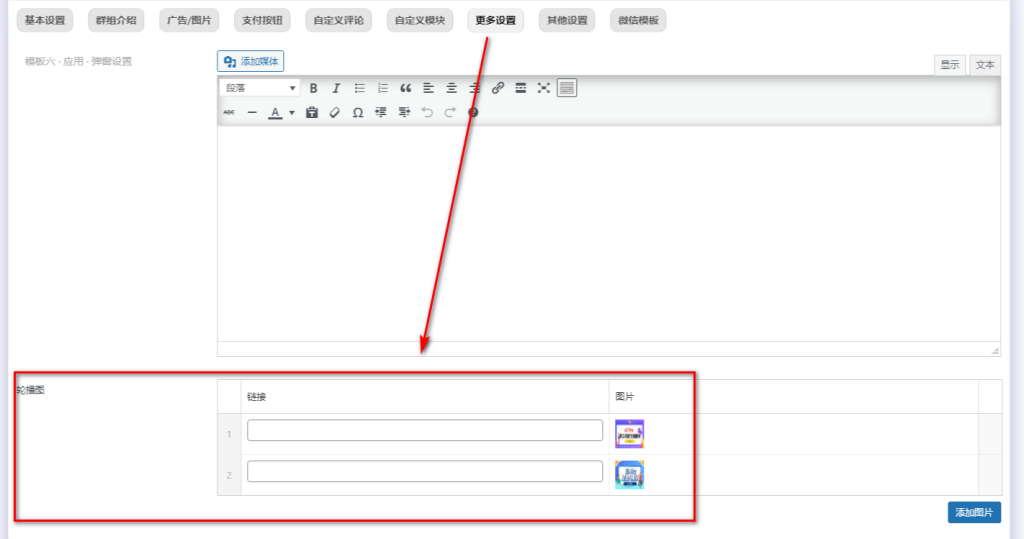Click the first carousel link input field
This screenshot has width=1024, height=539.
425,431
